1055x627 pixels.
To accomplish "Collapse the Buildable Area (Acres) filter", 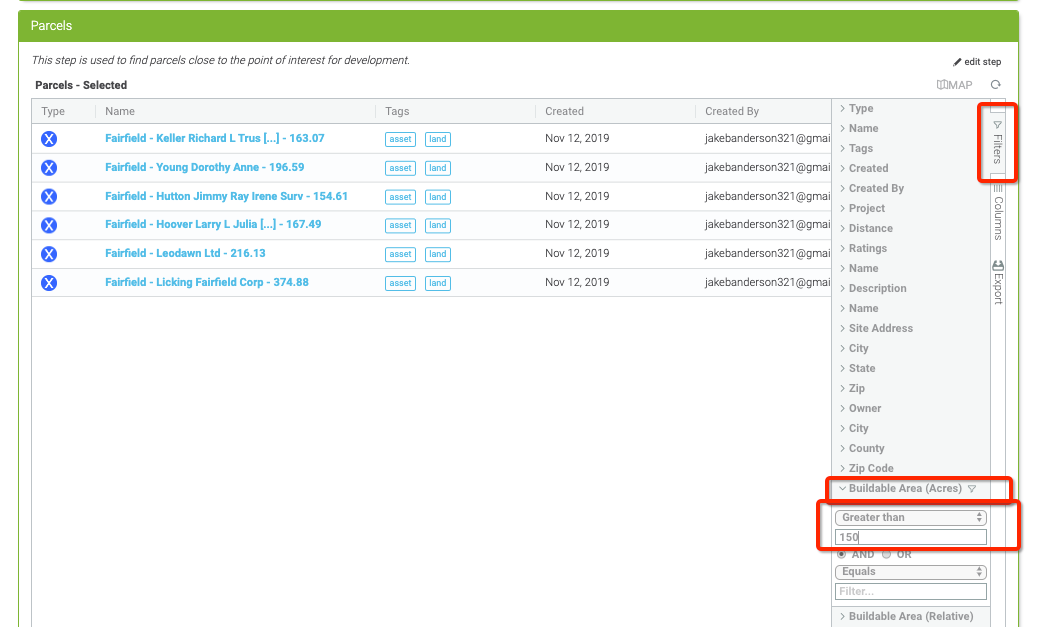I will tap(900, 488).
